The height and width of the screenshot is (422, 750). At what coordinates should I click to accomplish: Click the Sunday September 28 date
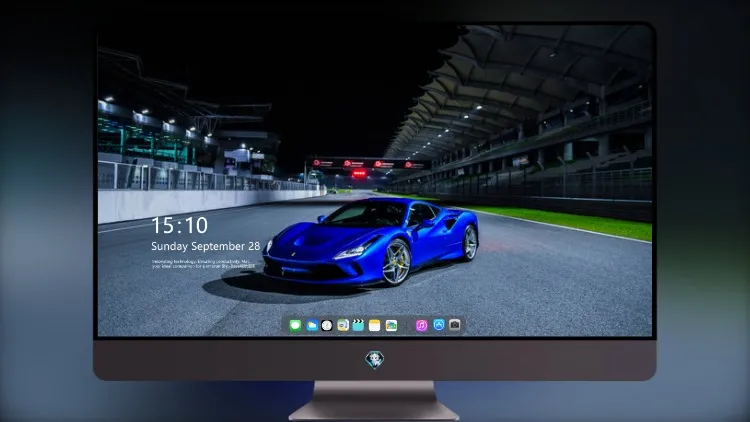206,246
